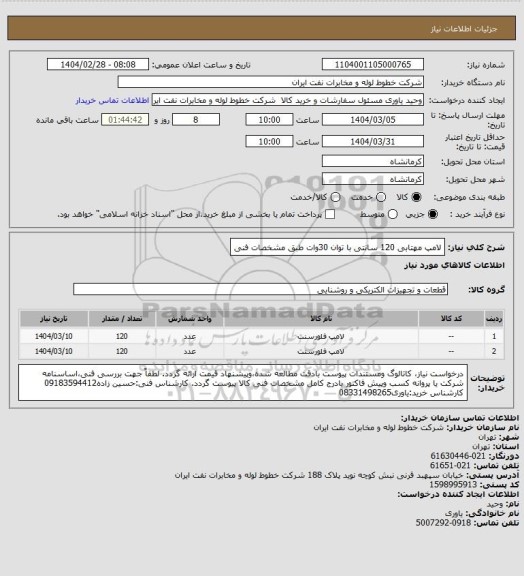Image resolution: width=524 pixels, height=576 pixels.
Task: Click the need number field 1104001105000765
Action: click(373, 64)
